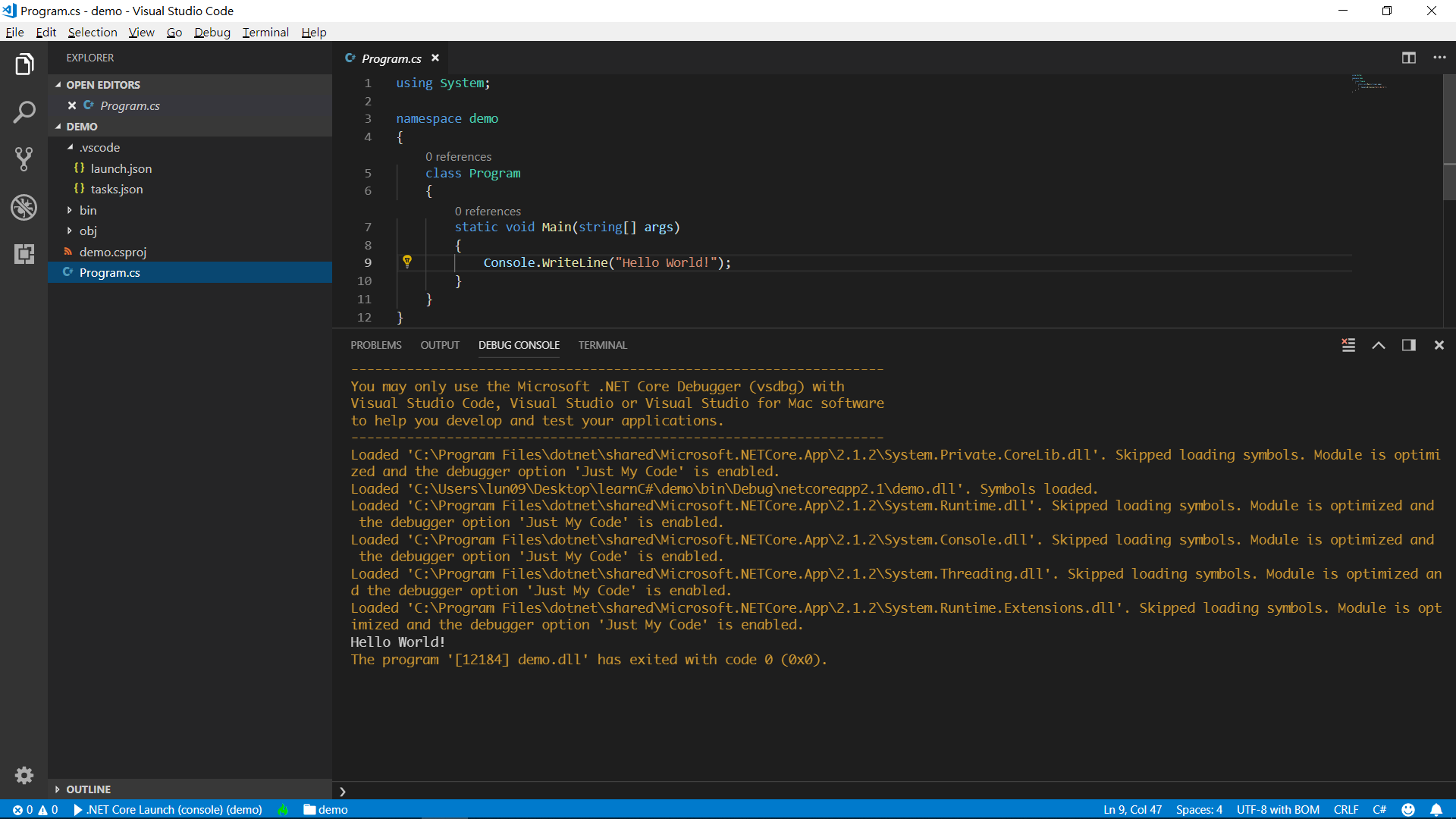Collapse the Open Editors section
This screenshot has width=1456, height=819.
102,85
